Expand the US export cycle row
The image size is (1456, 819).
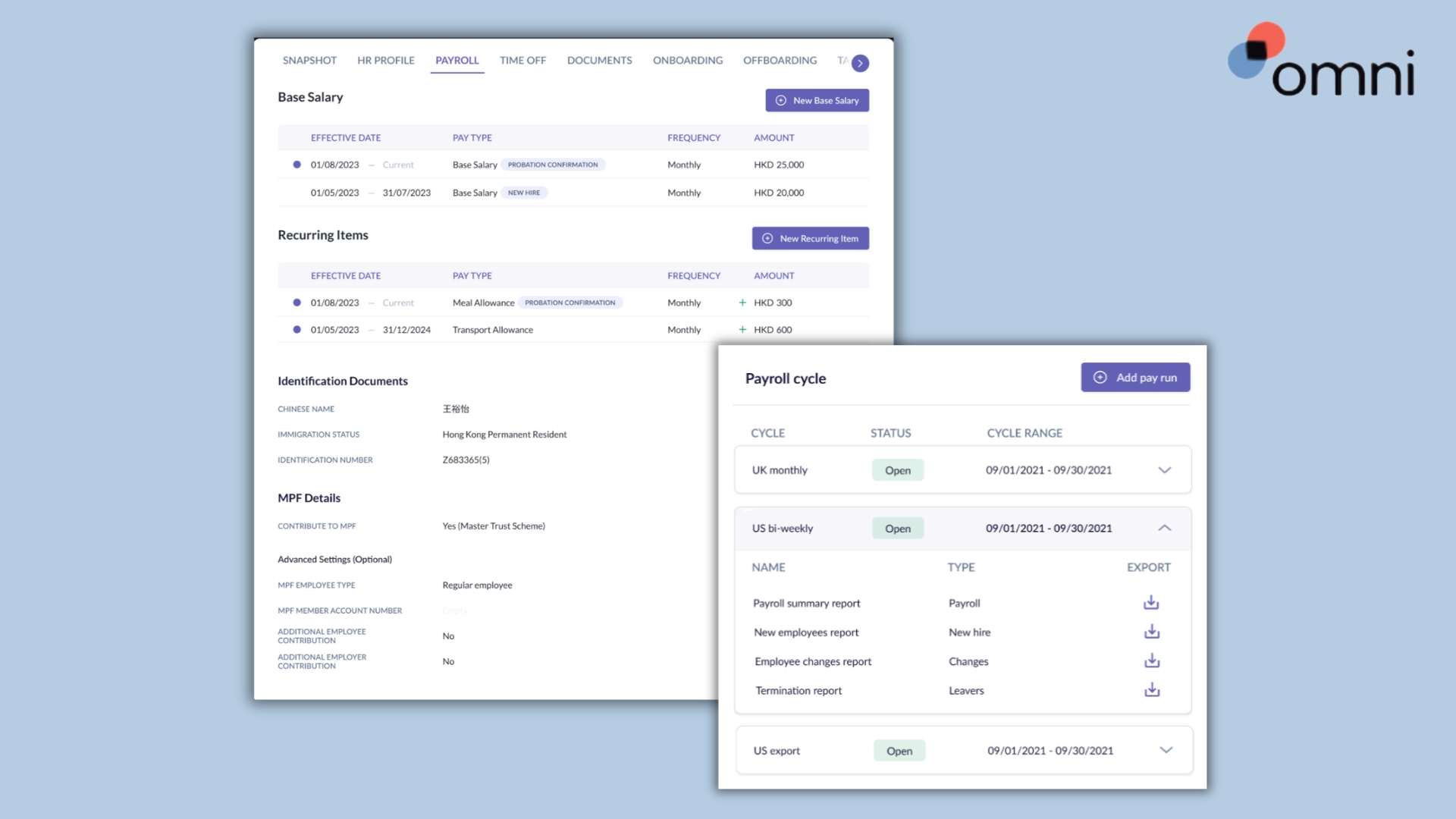[1166, 751]
